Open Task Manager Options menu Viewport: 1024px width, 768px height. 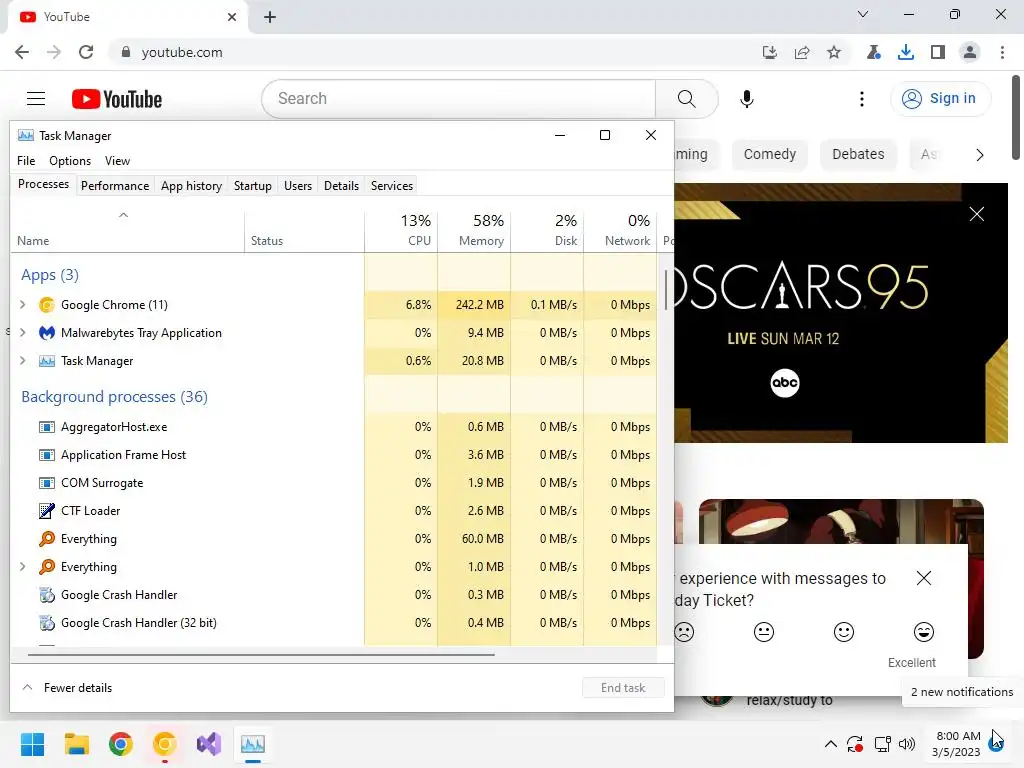click(x=70, y=161)
